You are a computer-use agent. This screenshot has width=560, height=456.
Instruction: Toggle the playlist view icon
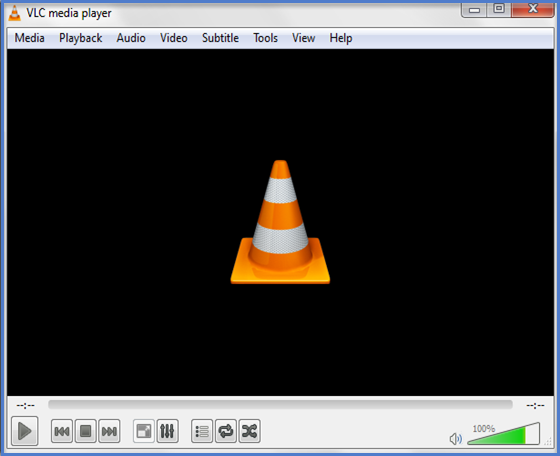click(x=202, y=431)
